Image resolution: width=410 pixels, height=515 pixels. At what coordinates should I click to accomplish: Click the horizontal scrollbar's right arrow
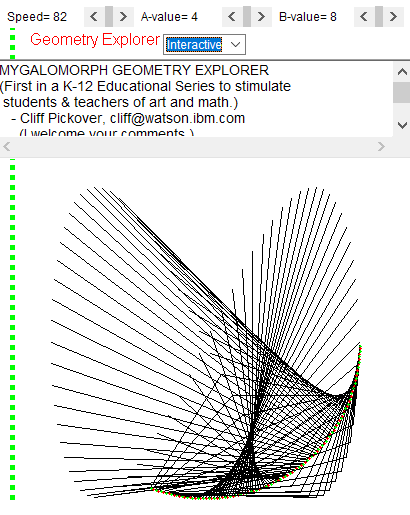[x=381, y=146]
